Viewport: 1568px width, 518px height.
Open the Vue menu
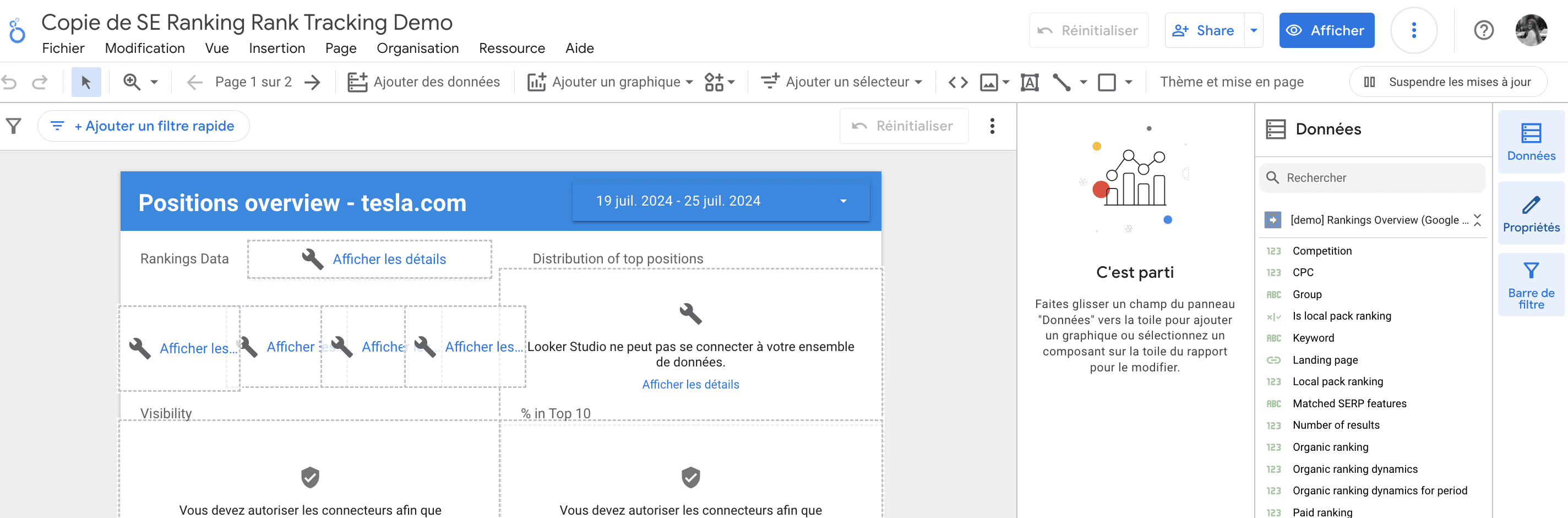tap(217, 48)
